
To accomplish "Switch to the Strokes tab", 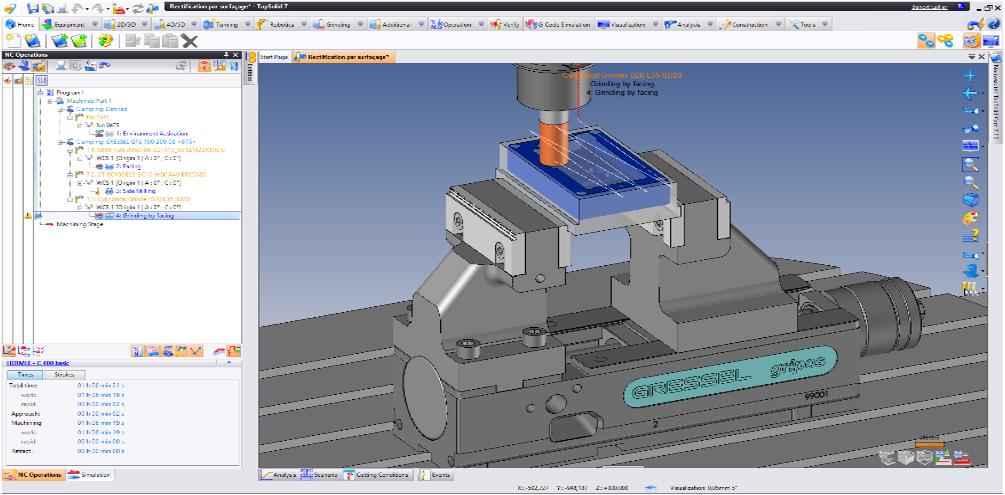I will [65, 374].
